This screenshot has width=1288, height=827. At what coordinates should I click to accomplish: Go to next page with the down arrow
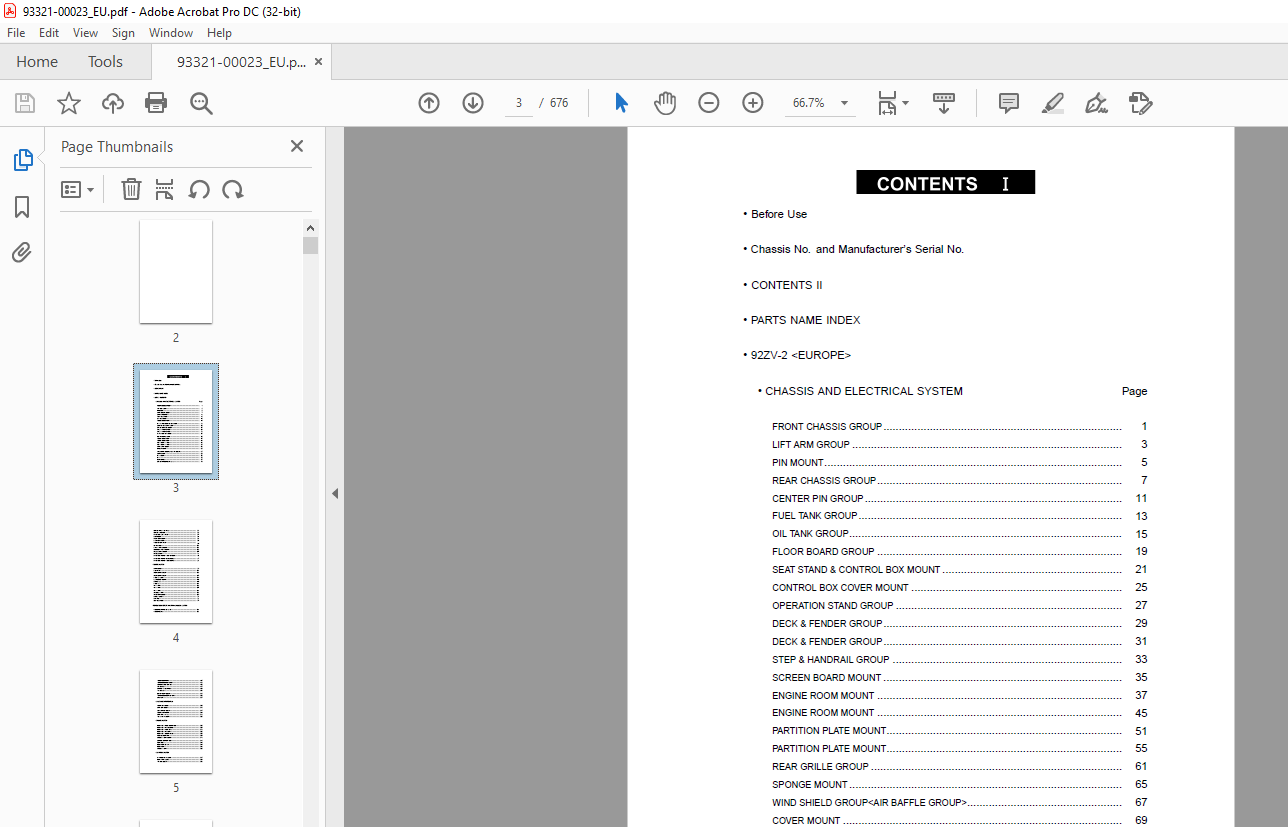(473, 103)
